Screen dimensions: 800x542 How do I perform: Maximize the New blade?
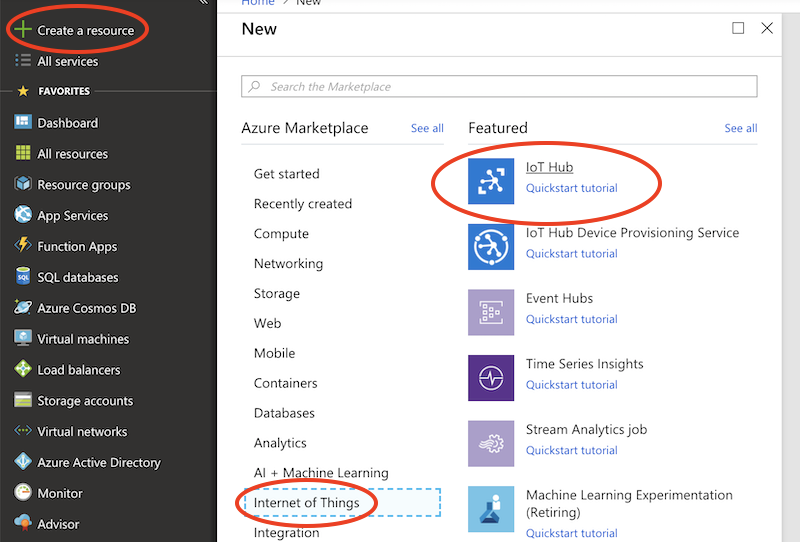coord(738,28)
